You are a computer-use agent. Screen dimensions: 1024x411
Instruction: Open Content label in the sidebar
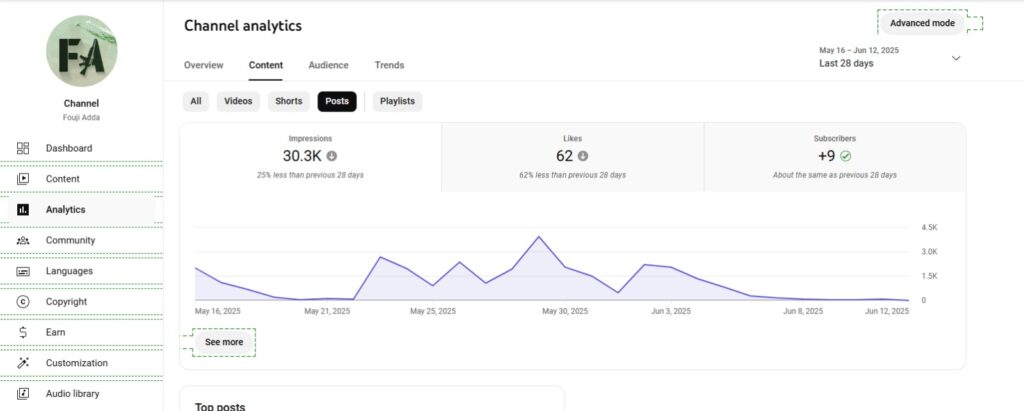tap(63, 179)
